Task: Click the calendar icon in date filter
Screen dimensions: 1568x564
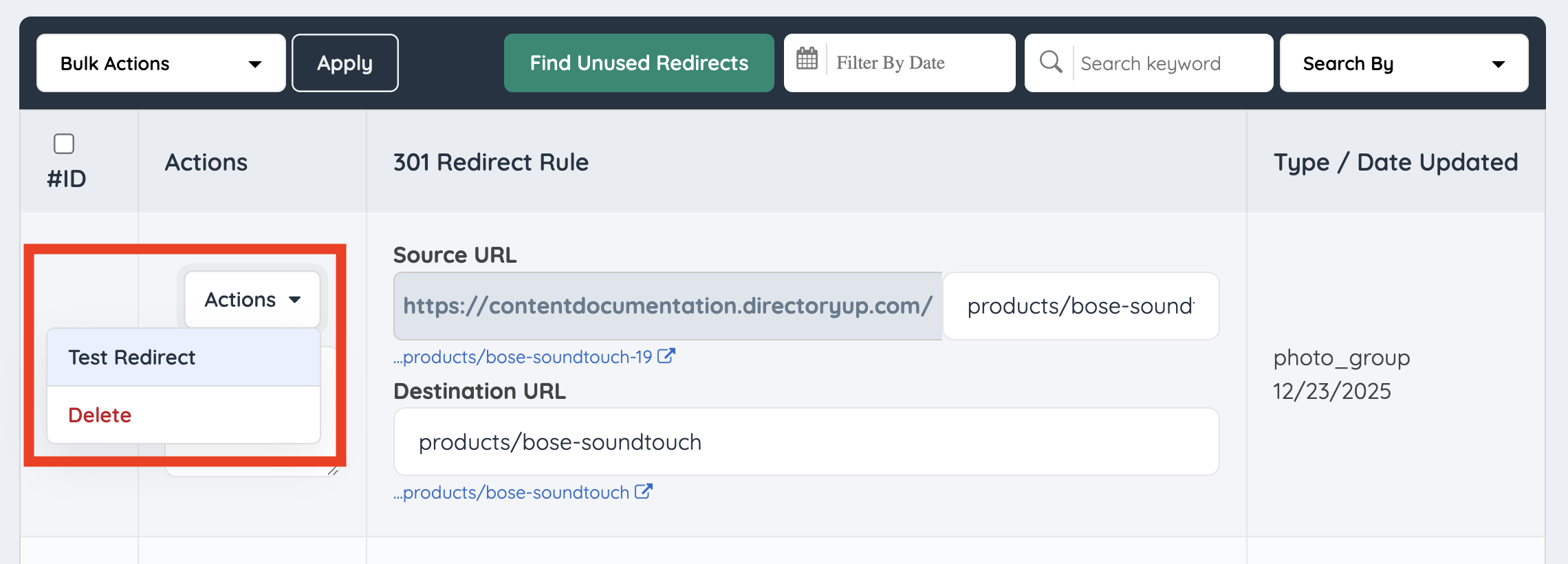Action: pos(807,60)
